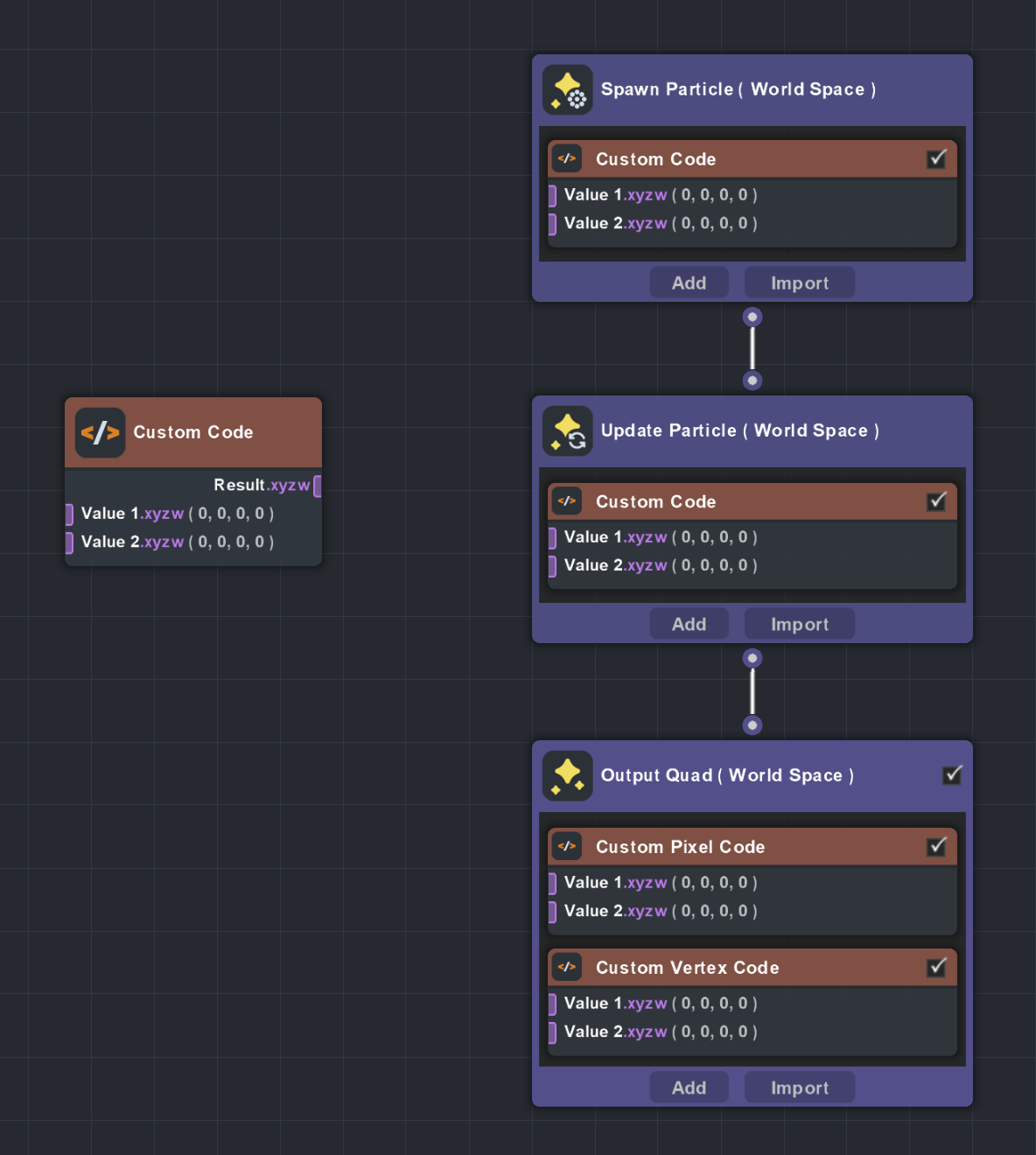Select the Spawn Particle context icon
This screenshot has height=1155, width=1036.
coord(567,89)
